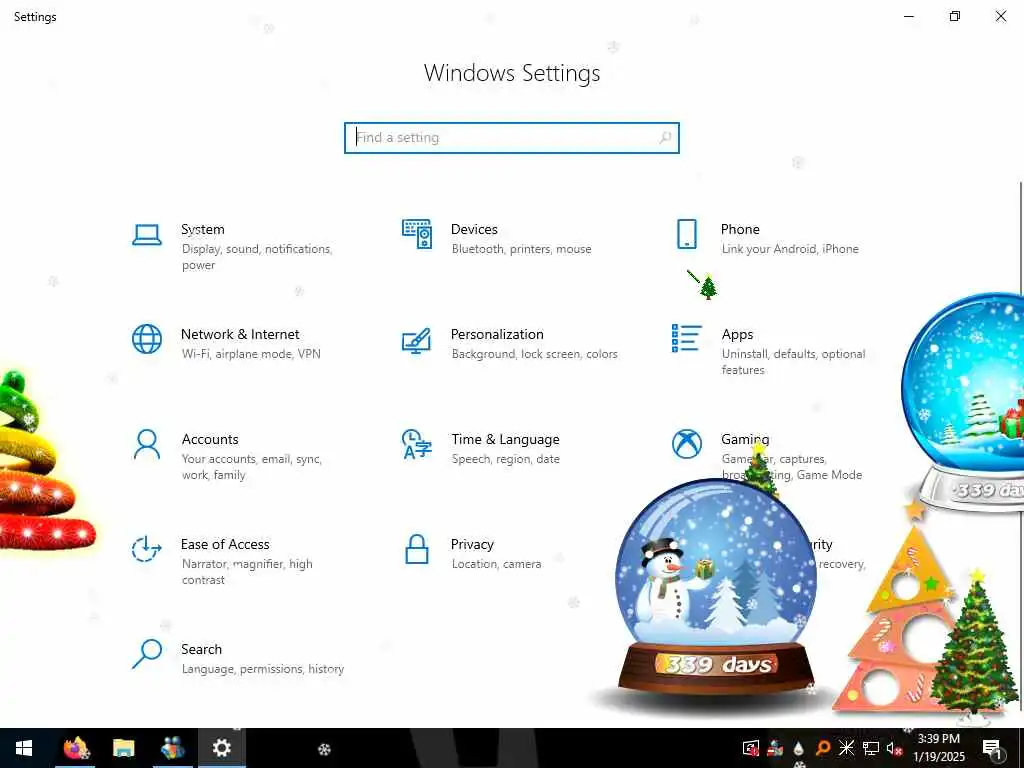This screenshot has height=768, width=1024.
Task: Open Accounts person icon
Action: 147,445
